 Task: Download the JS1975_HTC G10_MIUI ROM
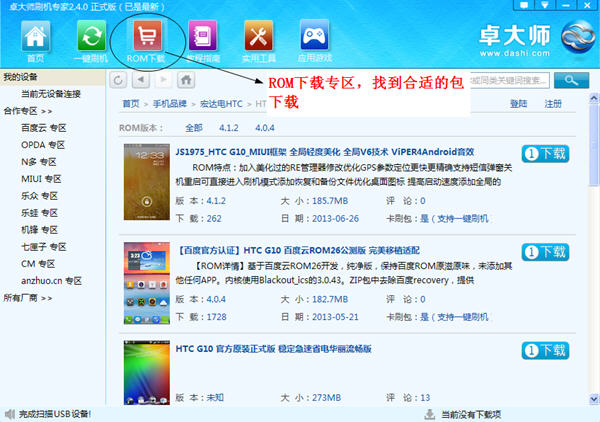click(545, 154)
